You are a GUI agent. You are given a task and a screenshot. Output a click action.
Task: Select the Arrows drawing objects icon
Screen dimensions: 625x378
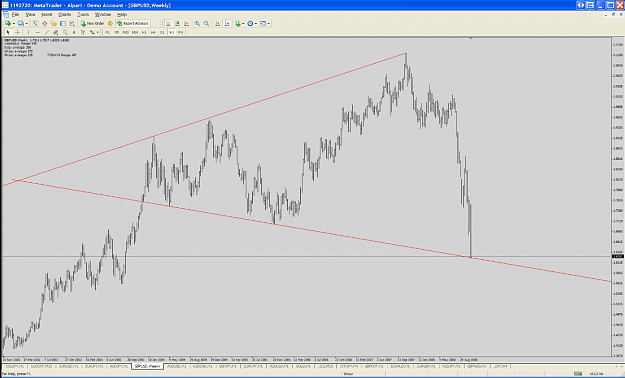(92, 32)
